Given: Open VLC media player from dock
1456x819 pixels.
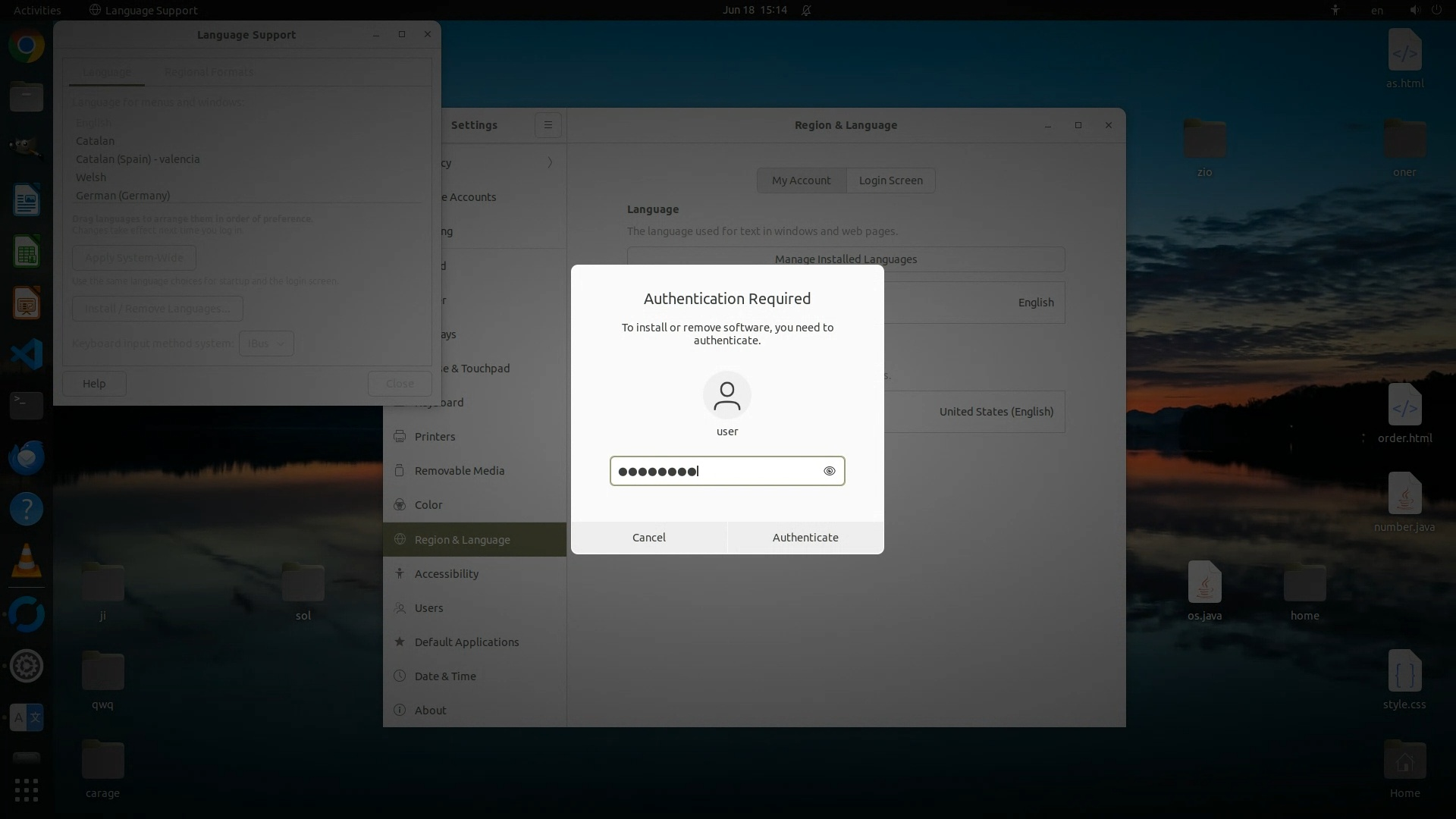Looking at the screenshot, I should click(x=27, y=562).
